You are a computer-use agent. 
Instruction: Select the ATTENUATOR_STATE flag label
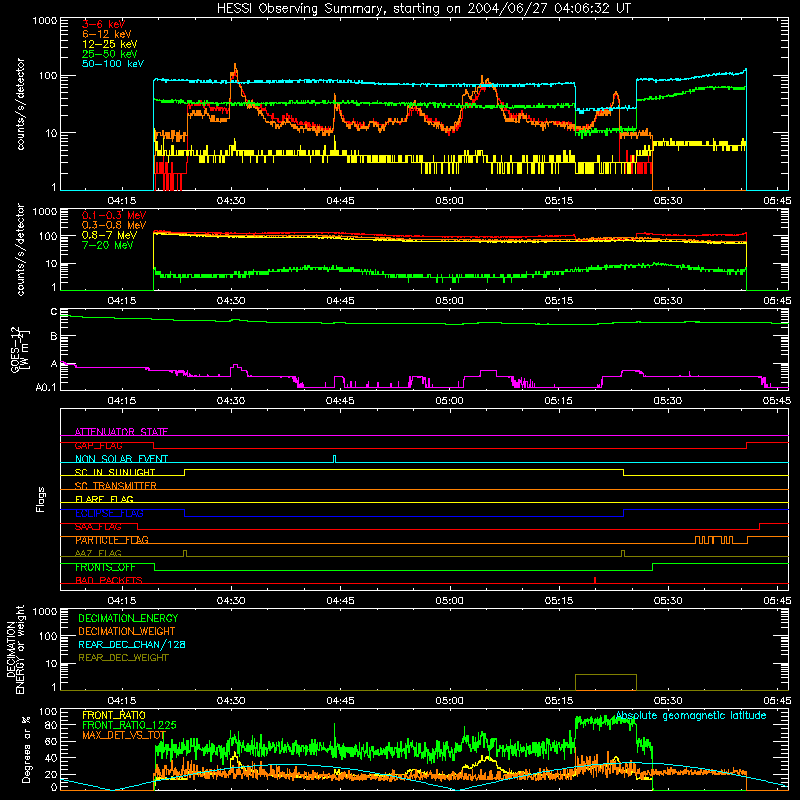pyautogui.click(x=121, y=432)
